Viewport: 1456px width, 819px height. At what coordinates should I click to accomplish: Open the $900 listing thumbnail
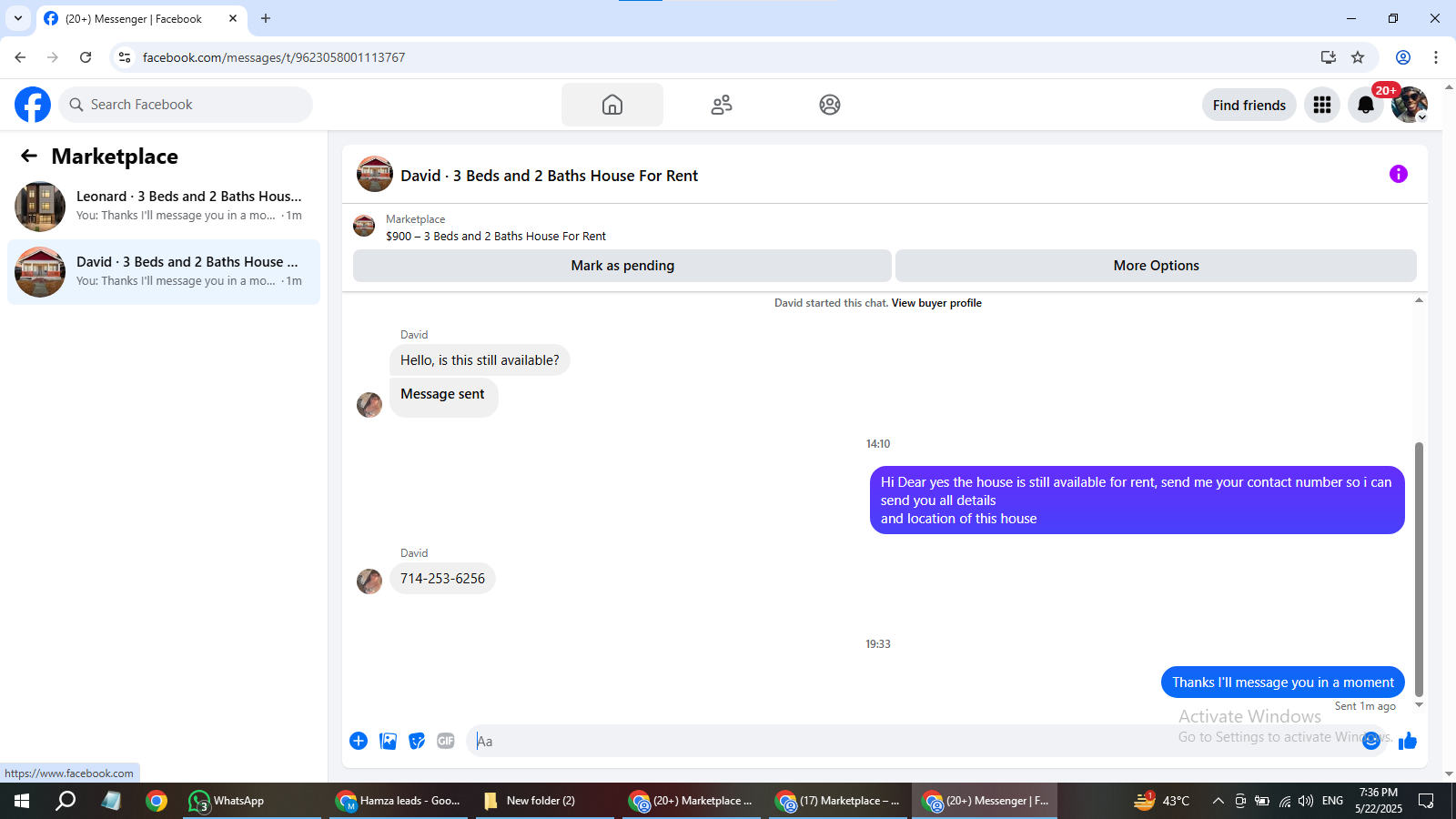click(364, 226)
